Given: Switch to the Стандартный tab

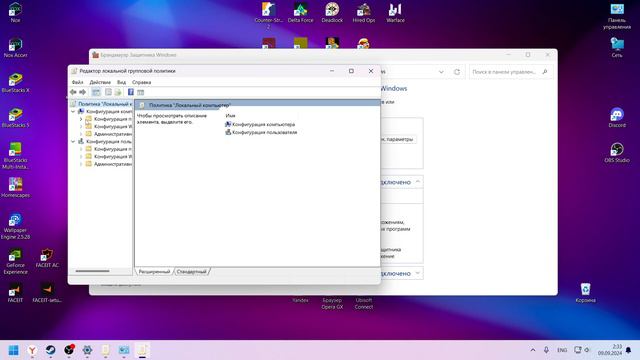Looking at the screenshot, I should (191, 271).
